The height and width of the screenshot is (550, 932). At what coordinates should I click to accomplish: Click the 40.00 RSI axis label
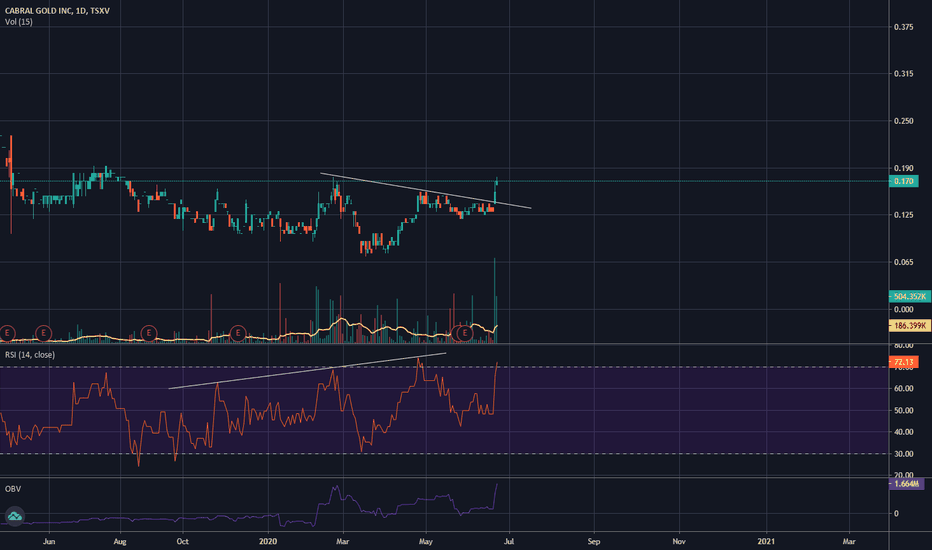click(903, 432)
